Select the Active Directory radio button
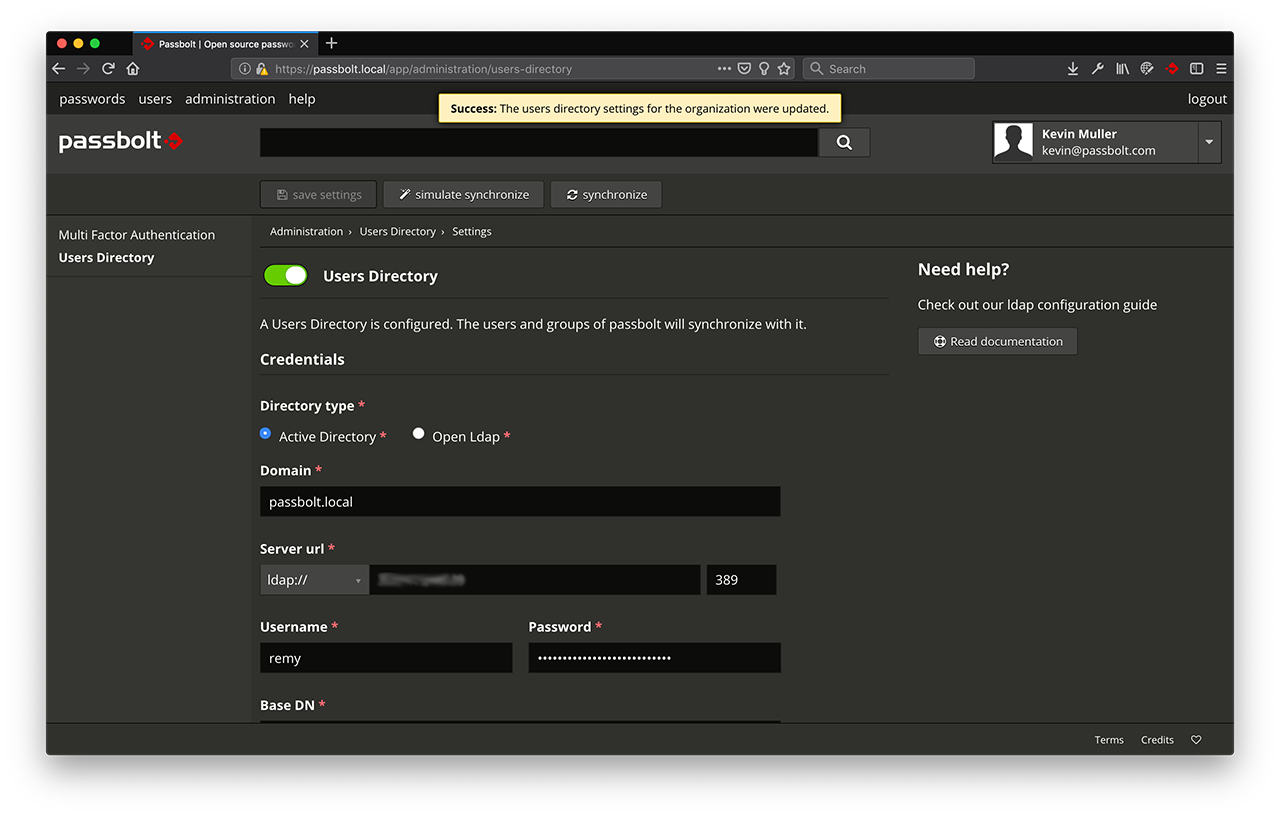This screenshot has width=1280, height=816. 265,433
